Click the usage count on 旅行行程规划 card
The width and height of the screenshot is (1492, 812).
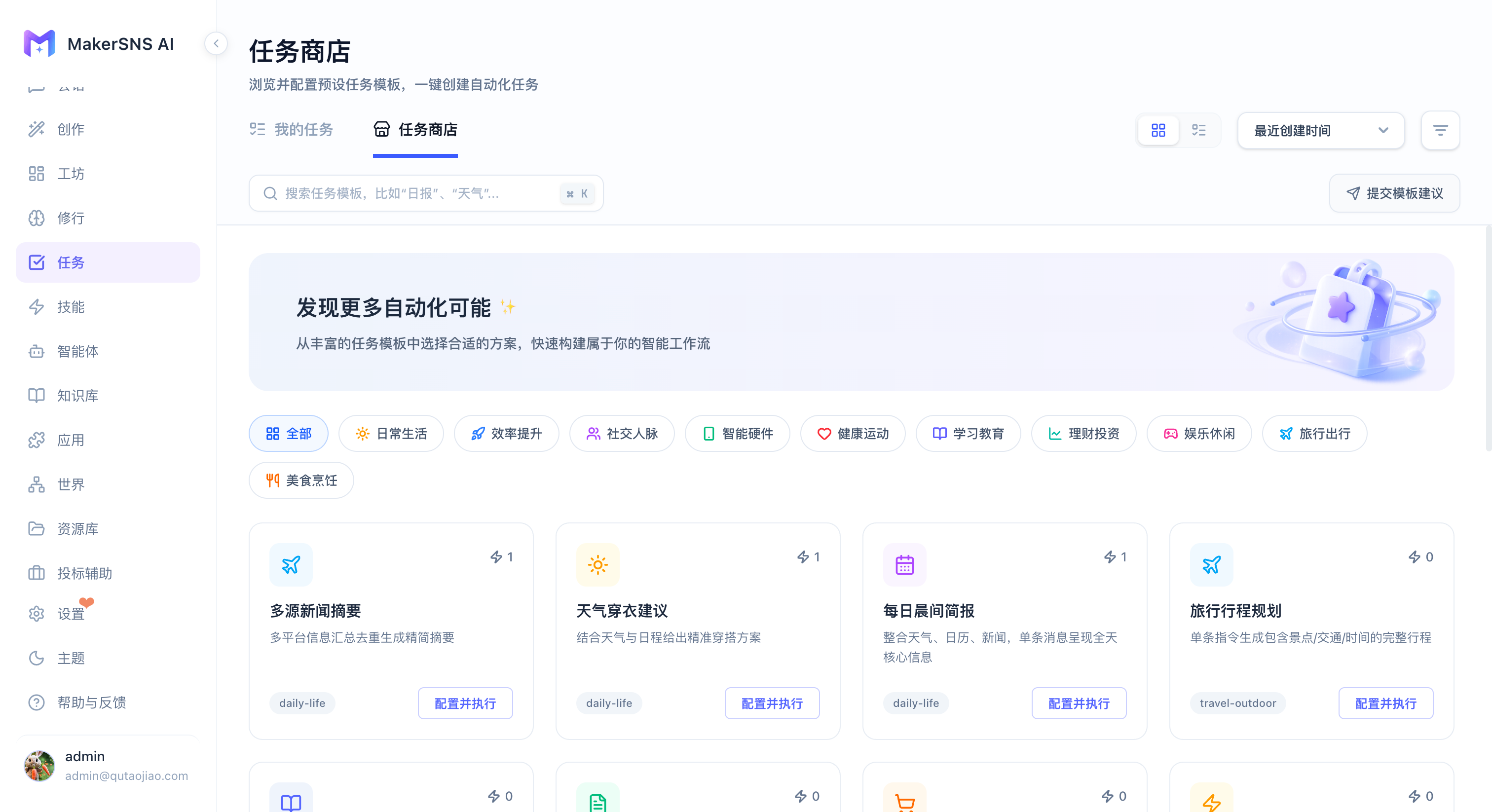1421,557
